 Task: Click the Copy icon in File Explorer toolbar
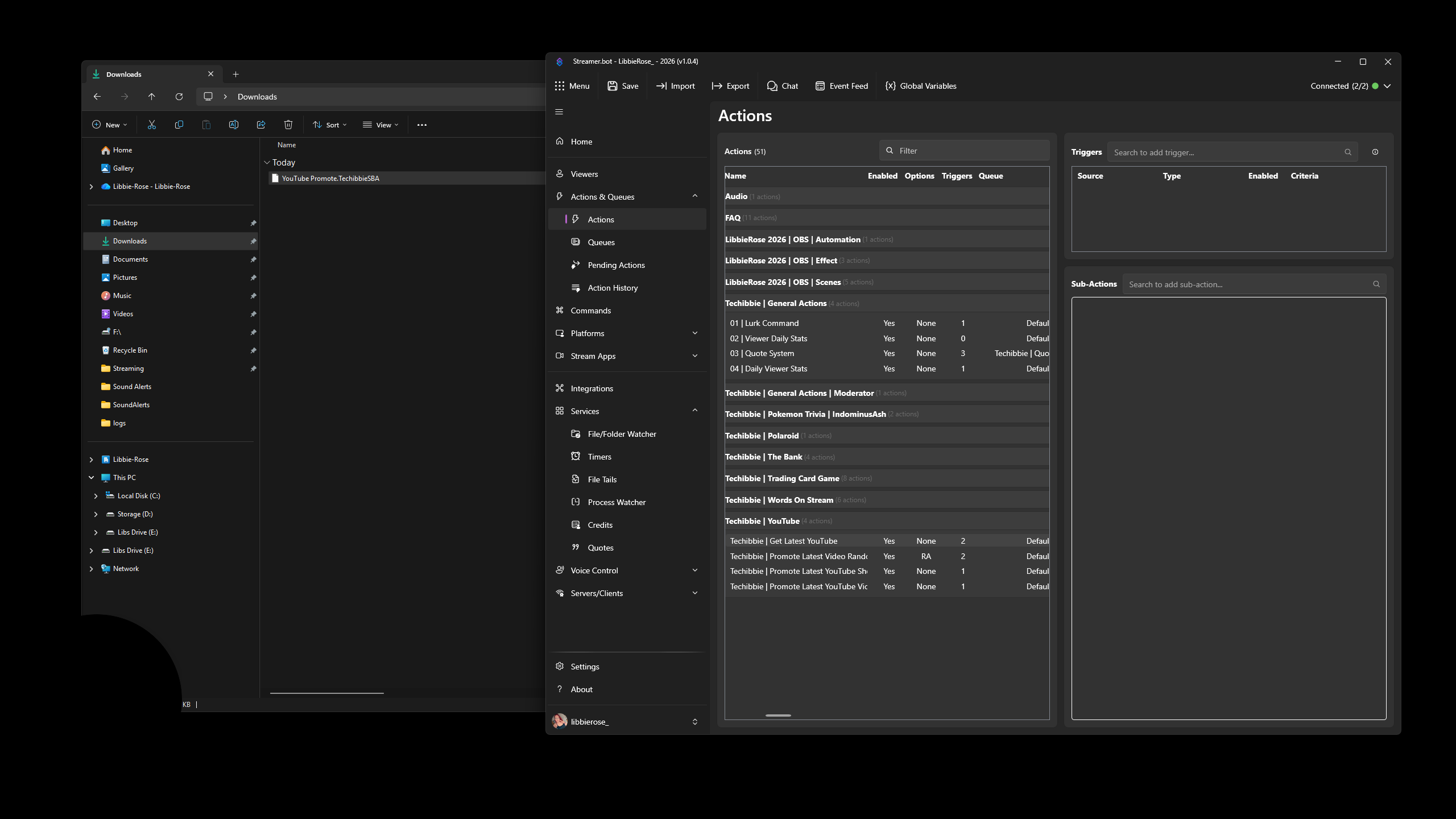(x=179, y=125)
